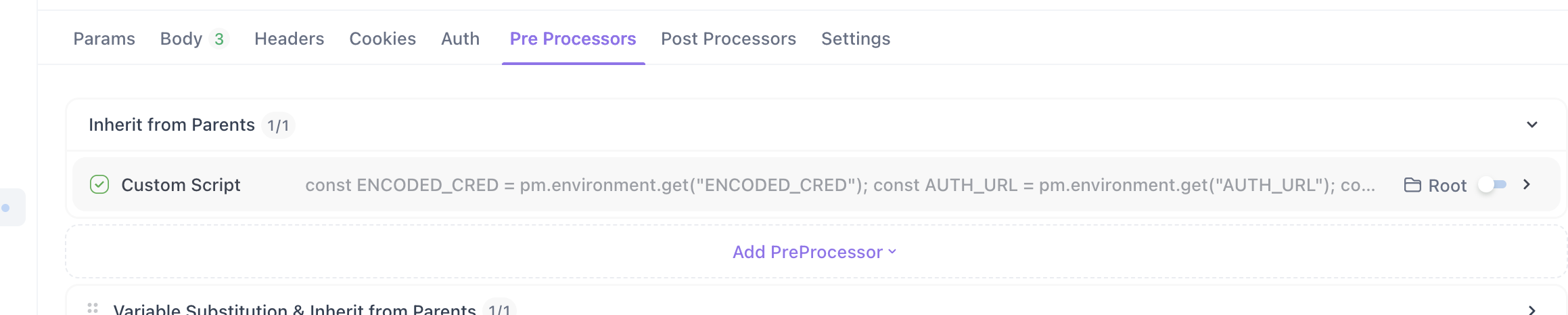
Task: Click the Custom Script code preview text
Action: click(840, 185)
